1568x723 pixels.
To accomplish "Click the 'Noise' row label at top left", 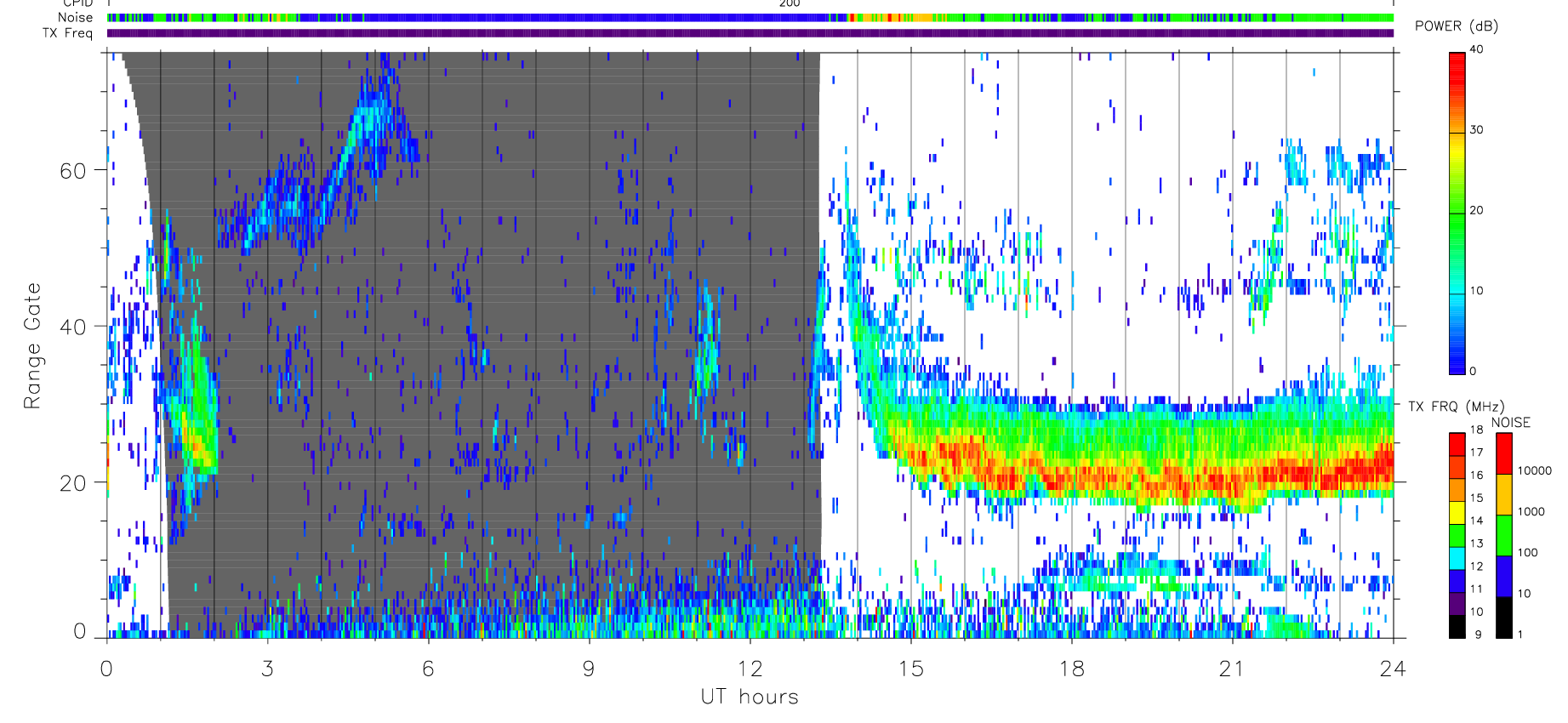I will 75,18.
